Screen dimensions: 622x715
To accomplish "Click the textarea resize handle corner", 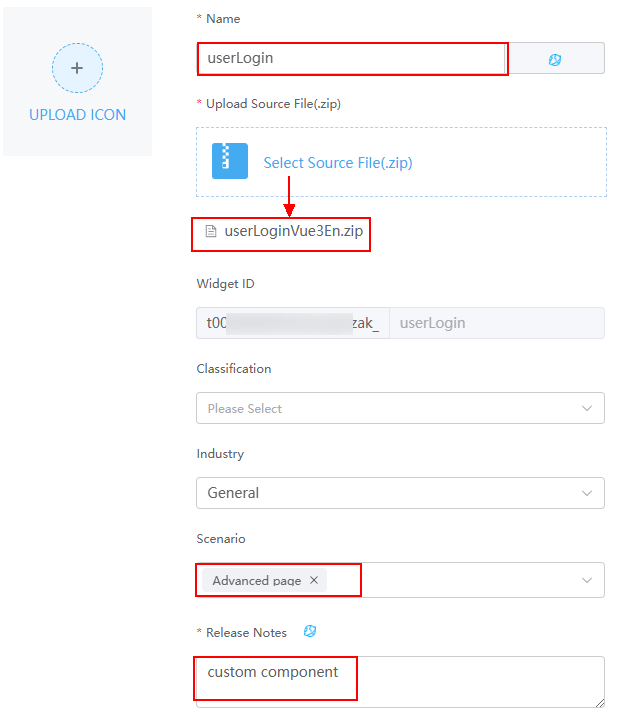I will coord(600,703).
